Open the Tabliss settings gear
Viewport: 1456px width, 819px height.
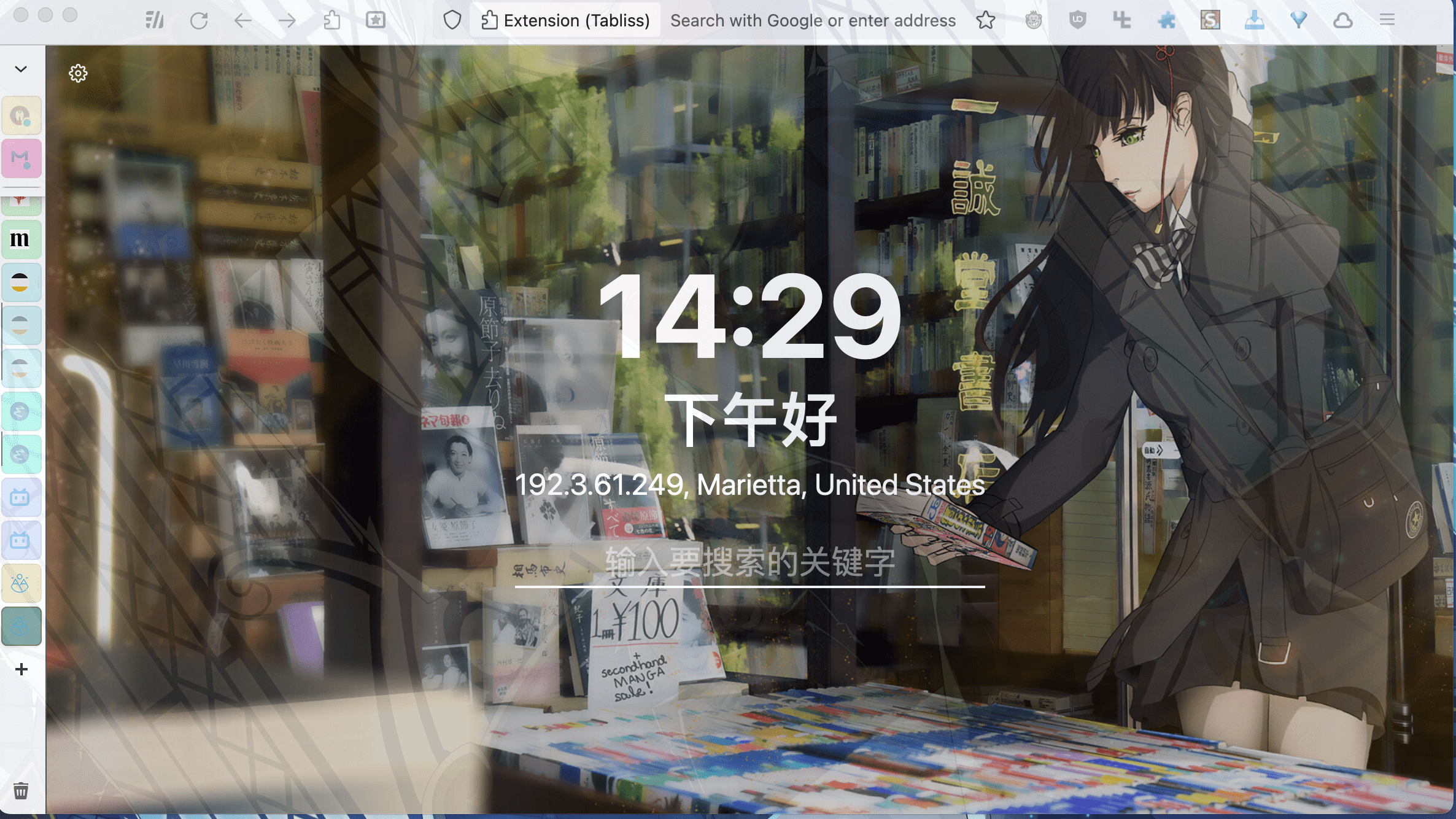(78, 74)
